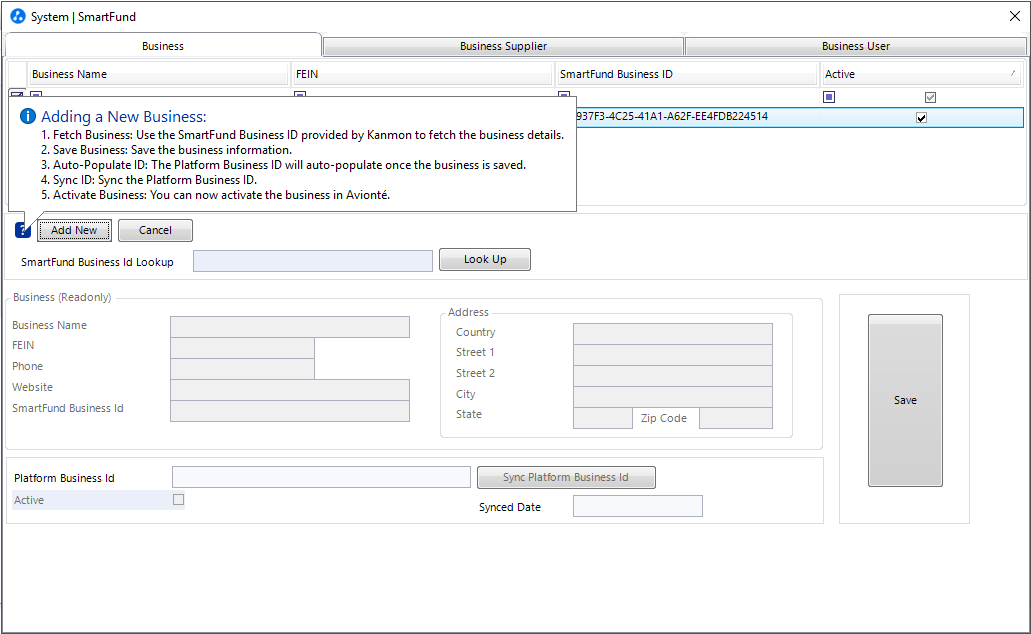Click the large Save button

tap(905, 400)
